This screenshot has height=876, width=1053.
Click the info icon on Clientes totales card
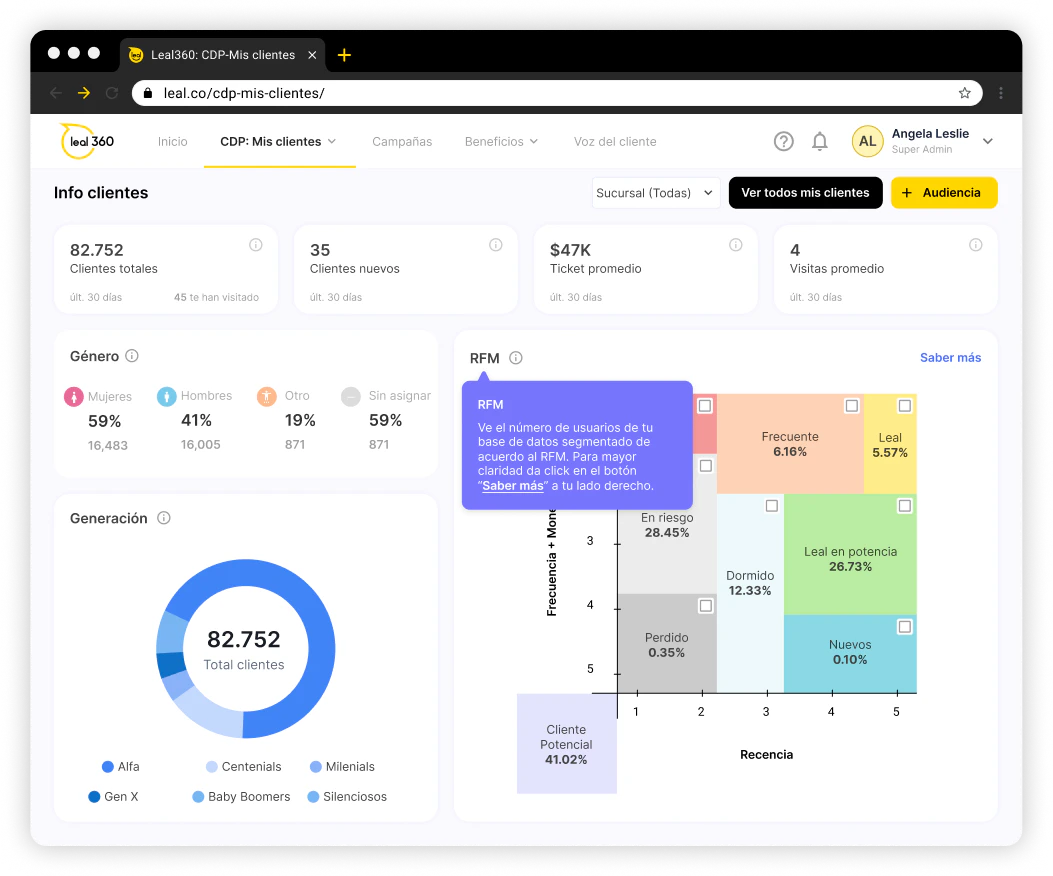pyautogui.click(x=255, y=244)
